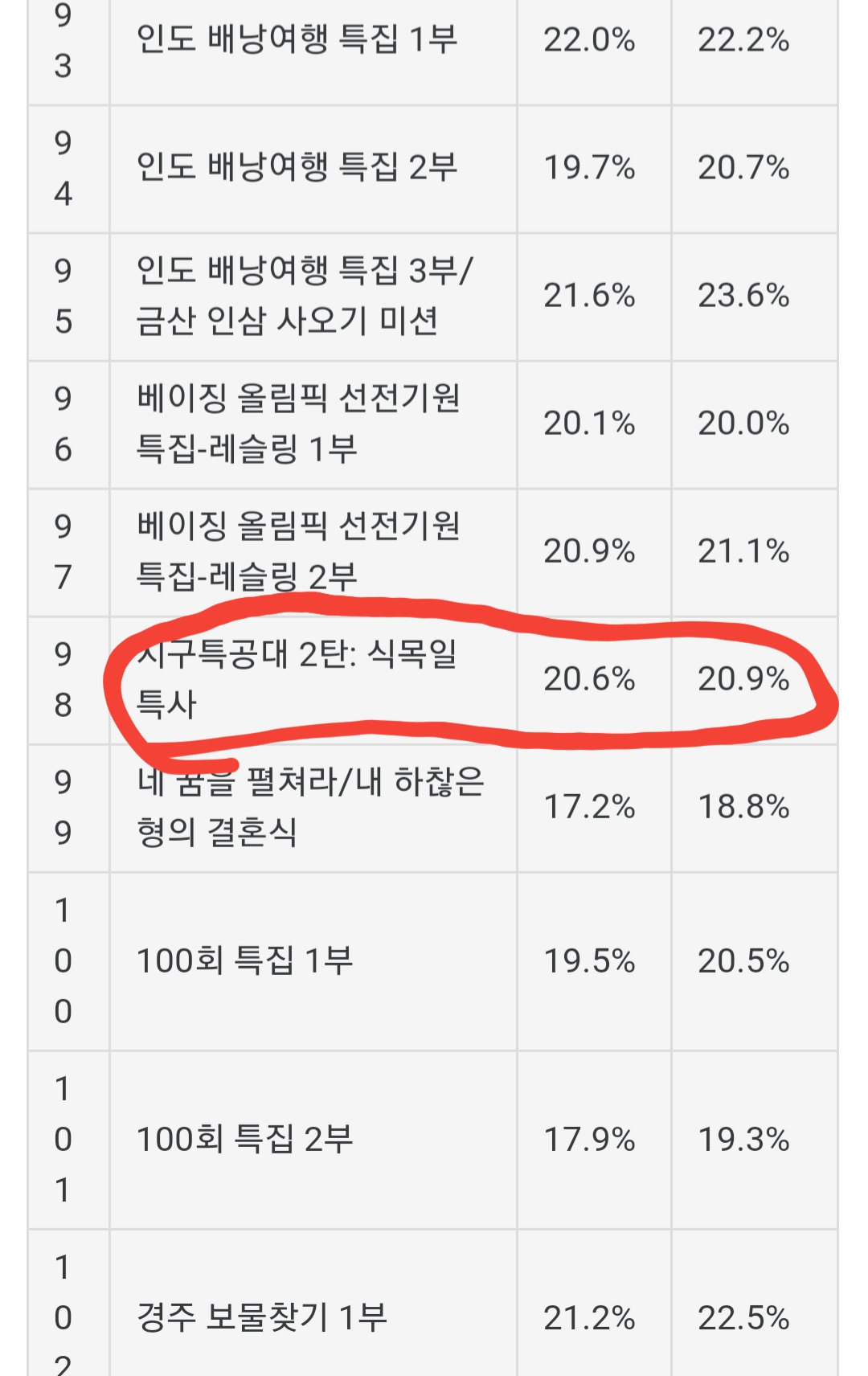Click the 22.5% rating value
This screenshot has width=868, height=1376.
point(743,1317)
